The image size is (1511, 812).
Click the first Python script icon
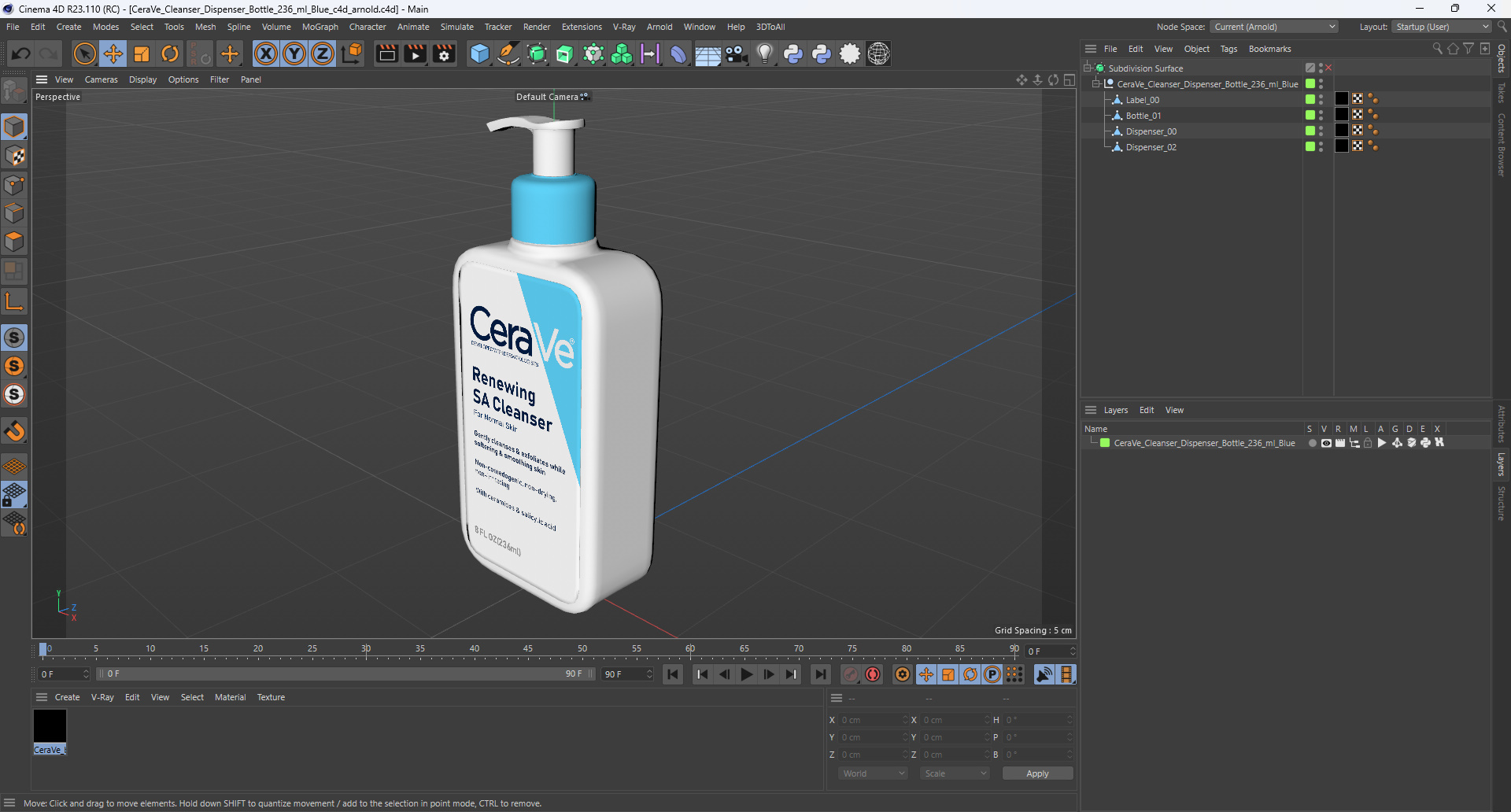[x=793, y=54]
